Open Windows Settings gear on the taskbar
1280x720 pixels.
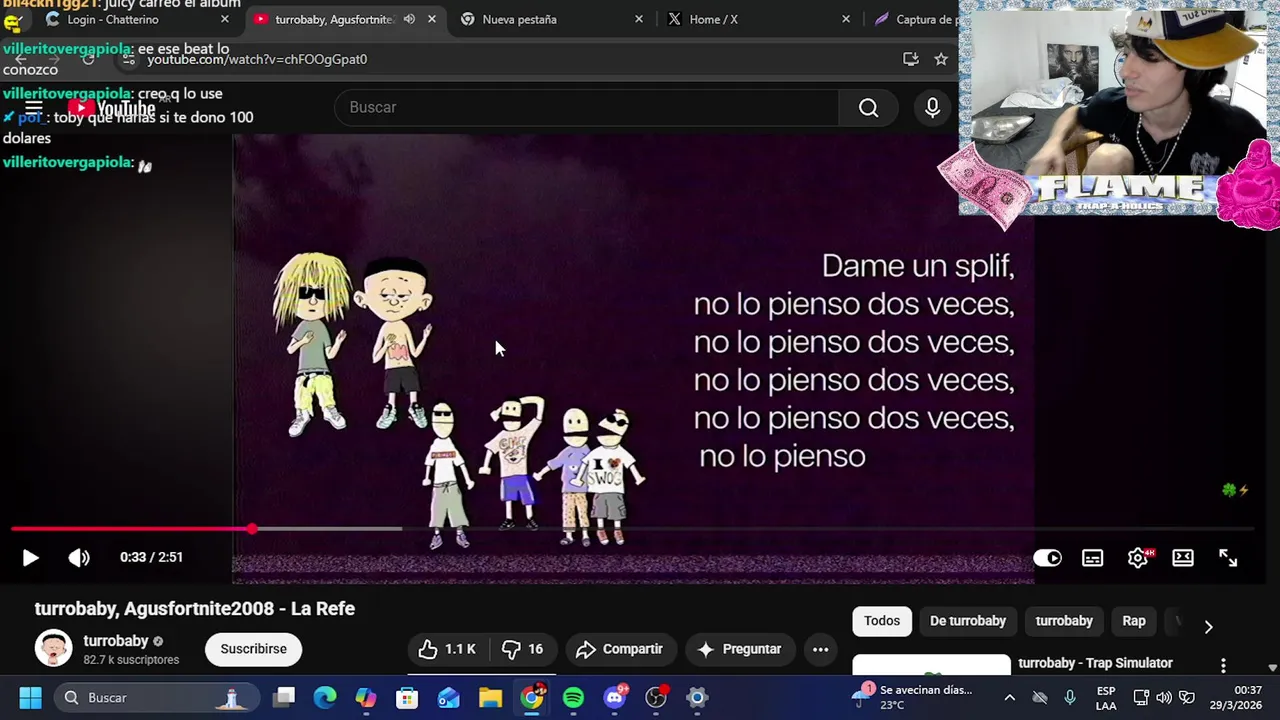(697, 697)
